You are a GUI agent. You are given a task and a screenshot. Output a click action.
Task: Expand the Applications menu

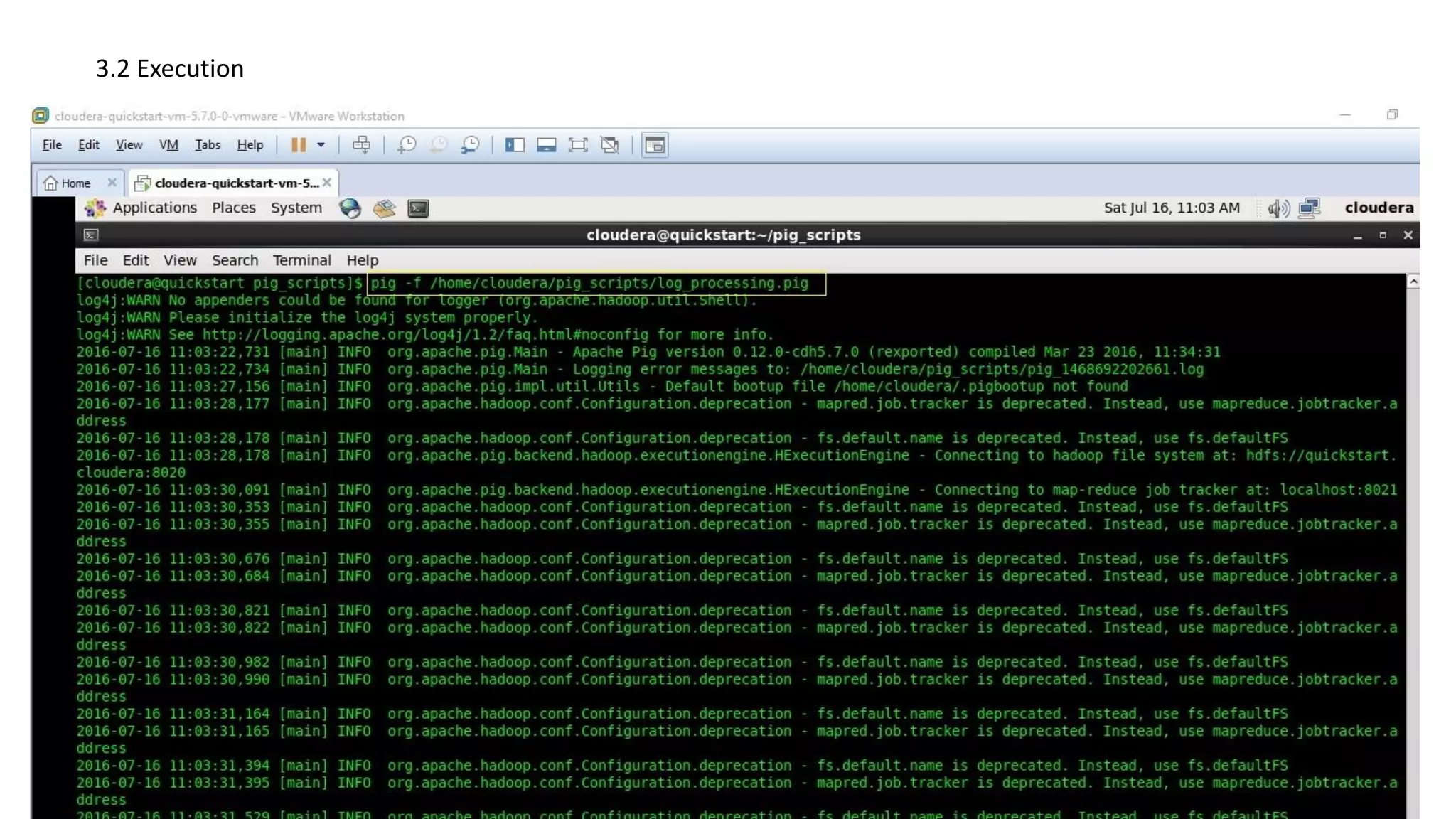click(x=154, y=208)
